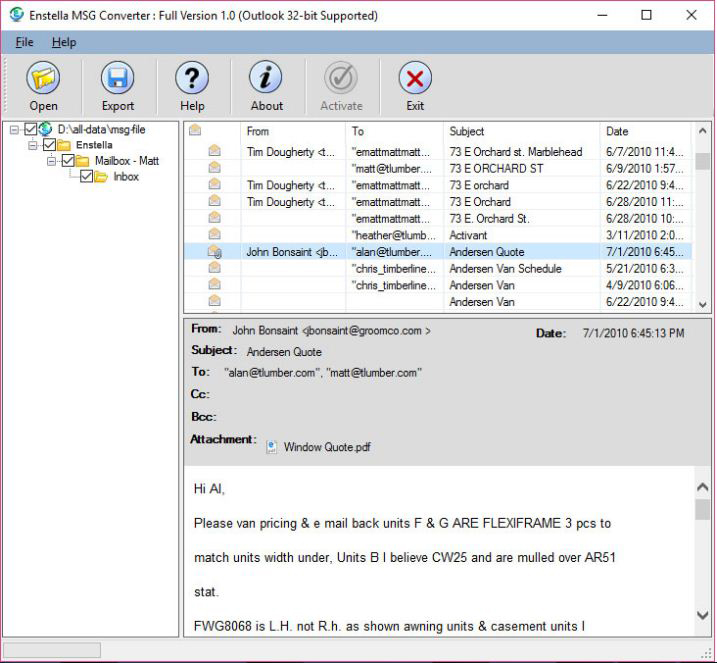The width and height of the screenshot is (717, 663).
Task: Select the Mailbox - Matt folder label
Action: (x=127, y=161)
